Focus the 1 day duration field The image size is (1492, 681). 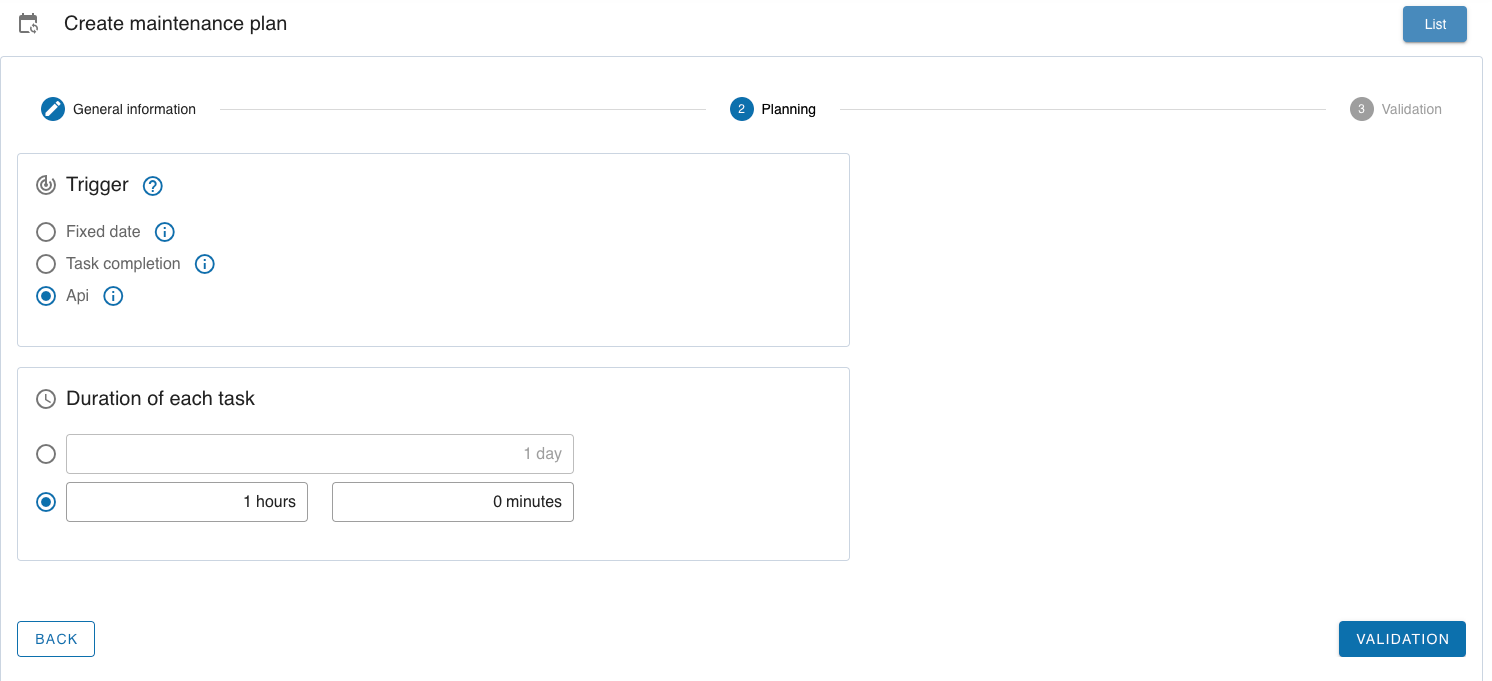tap(320, 454)
